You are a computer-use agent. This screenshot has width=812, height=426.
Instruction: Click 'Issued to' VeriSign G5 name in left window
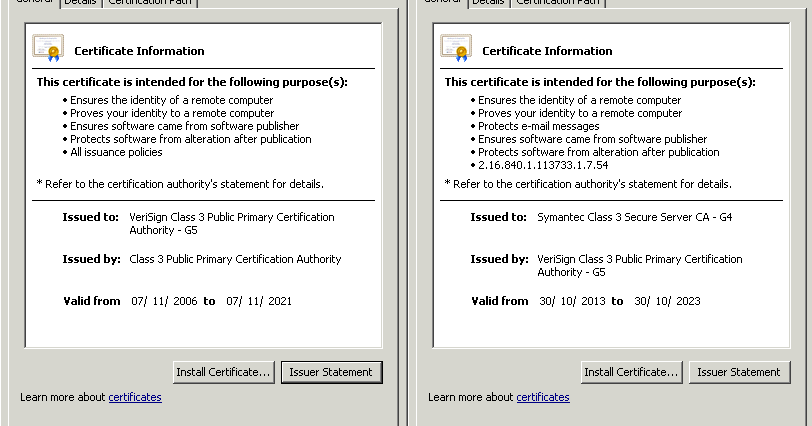coord(232,224)
